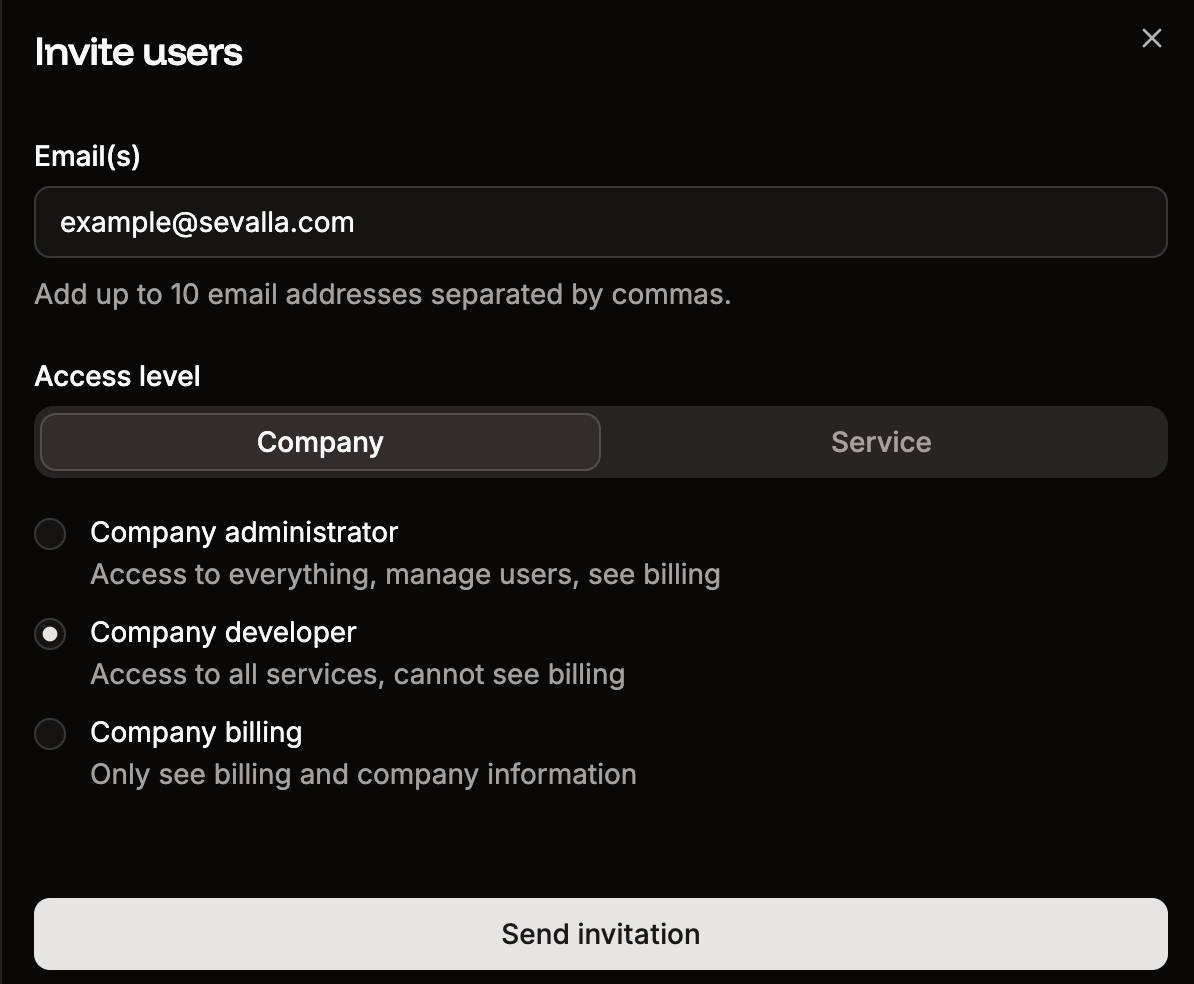Choose the Company developer access level

[x=50, y=634]
